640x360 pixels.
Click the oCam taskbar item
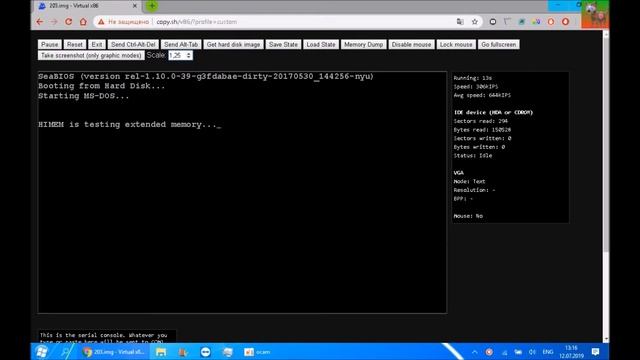coord(257,352)
